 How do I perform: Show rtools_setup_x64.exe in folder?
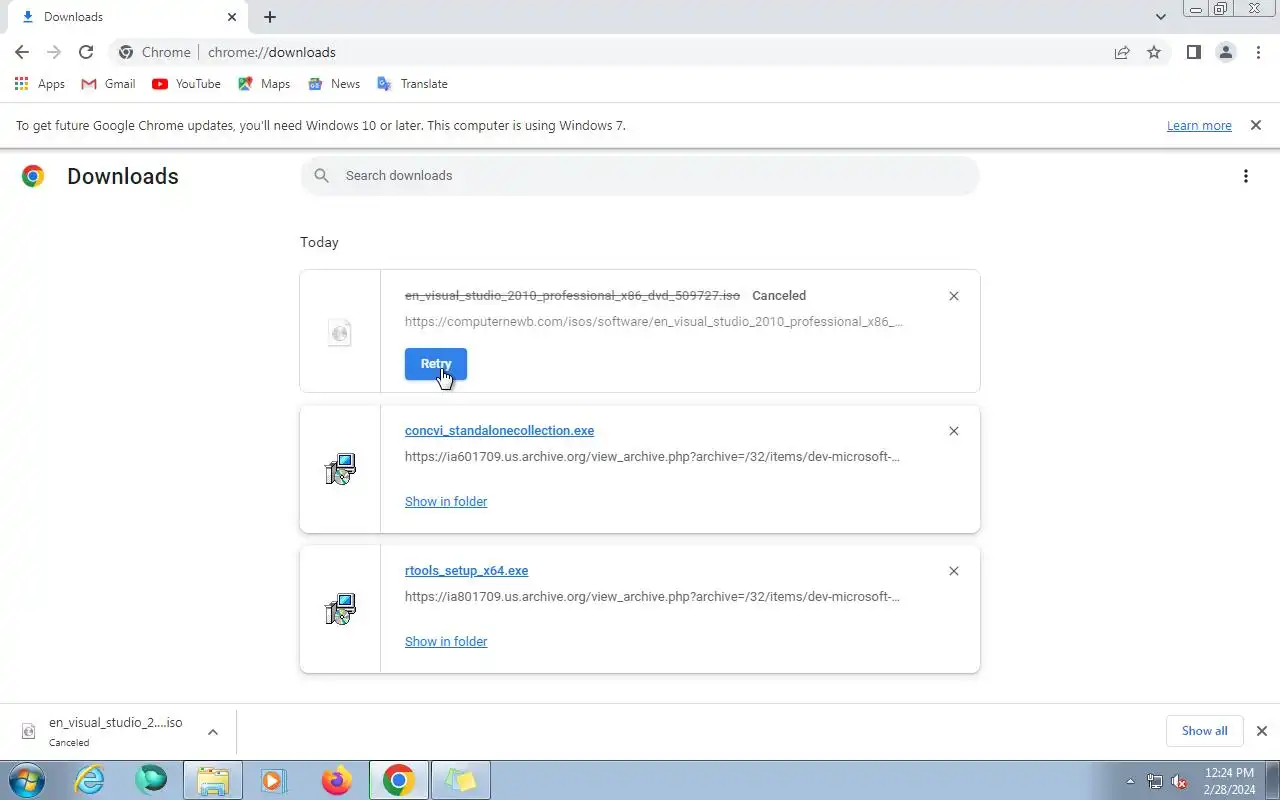446,642
